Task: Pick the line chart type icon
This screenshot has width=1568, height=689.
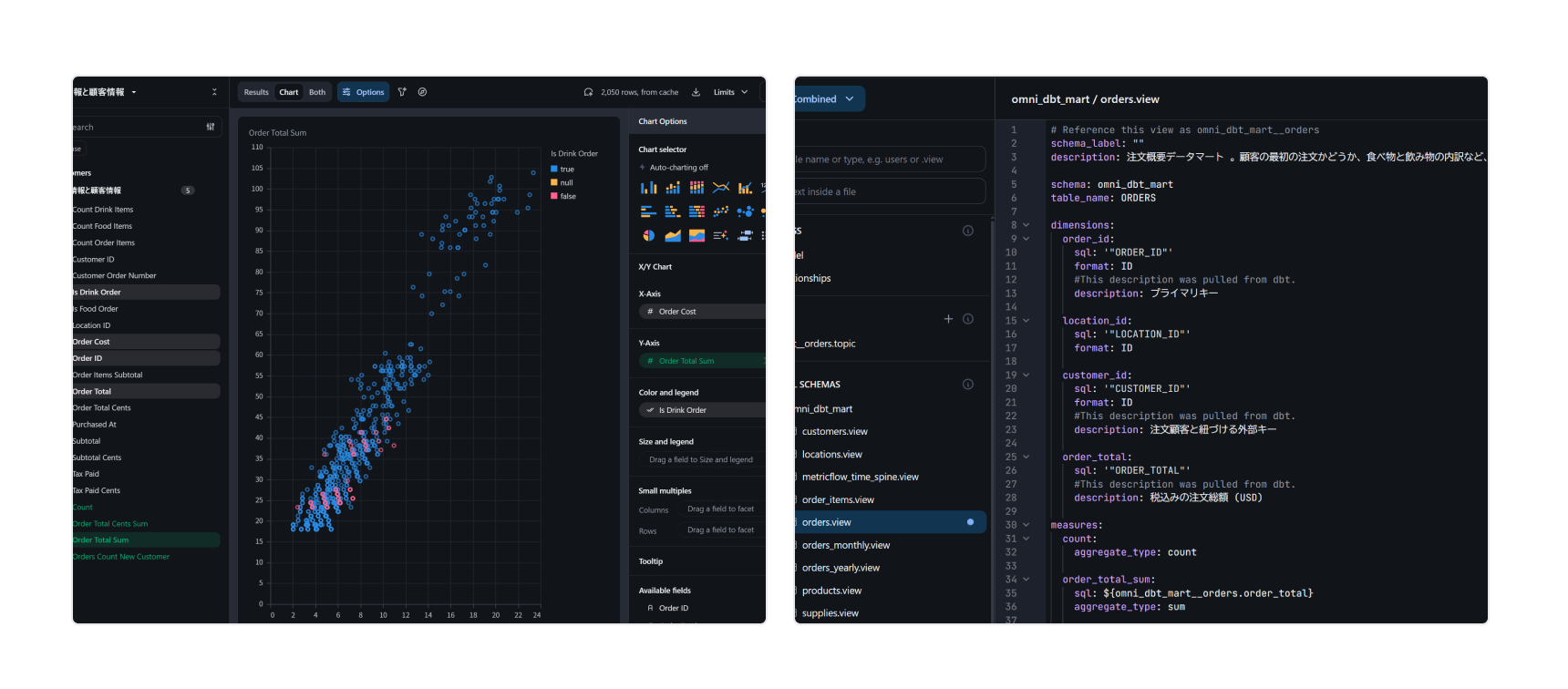Action: (x=721, y=188)
